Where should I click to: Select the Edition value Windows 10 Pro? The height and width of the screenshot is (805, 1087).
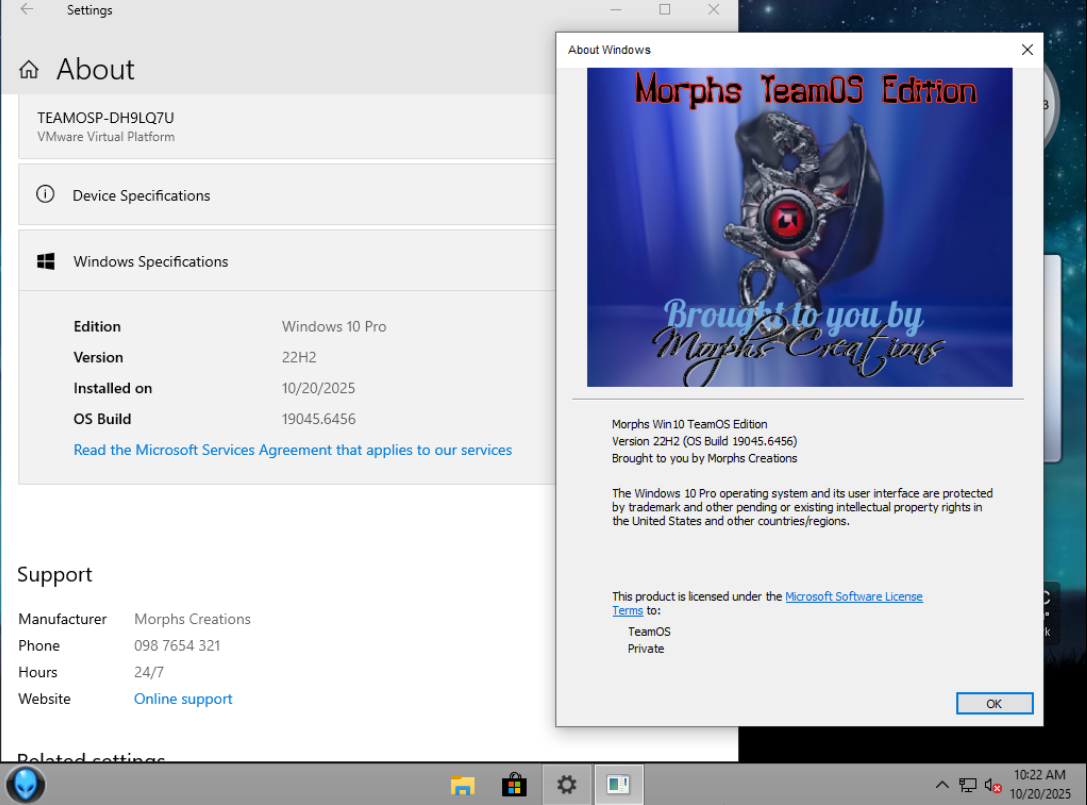pyautogui.click(x=333, y=327)
